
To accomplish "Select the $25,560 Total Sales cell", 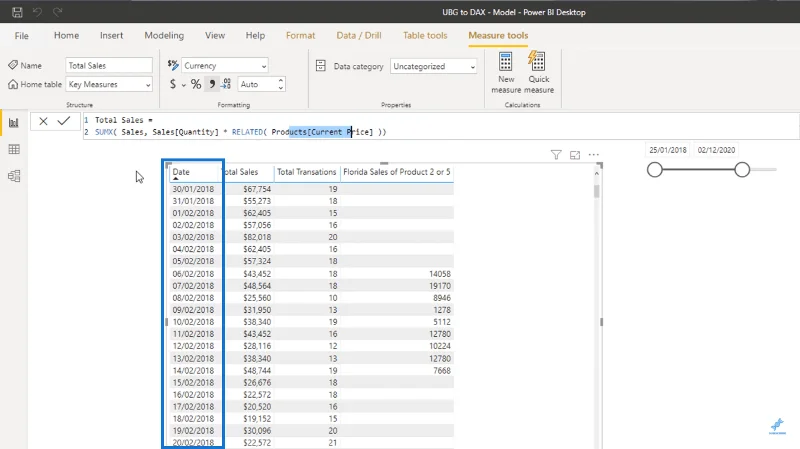I will tap(257, 298).
